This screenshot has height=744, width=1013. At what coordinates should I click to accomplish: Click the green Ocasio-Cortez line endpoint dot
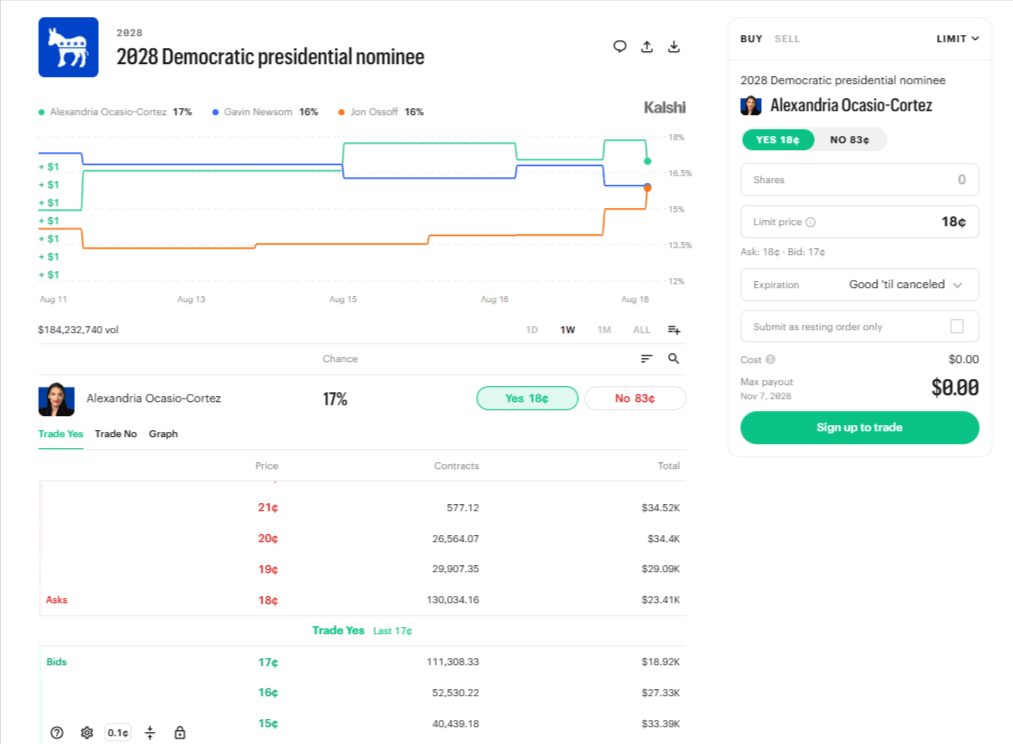coord(647,161)
